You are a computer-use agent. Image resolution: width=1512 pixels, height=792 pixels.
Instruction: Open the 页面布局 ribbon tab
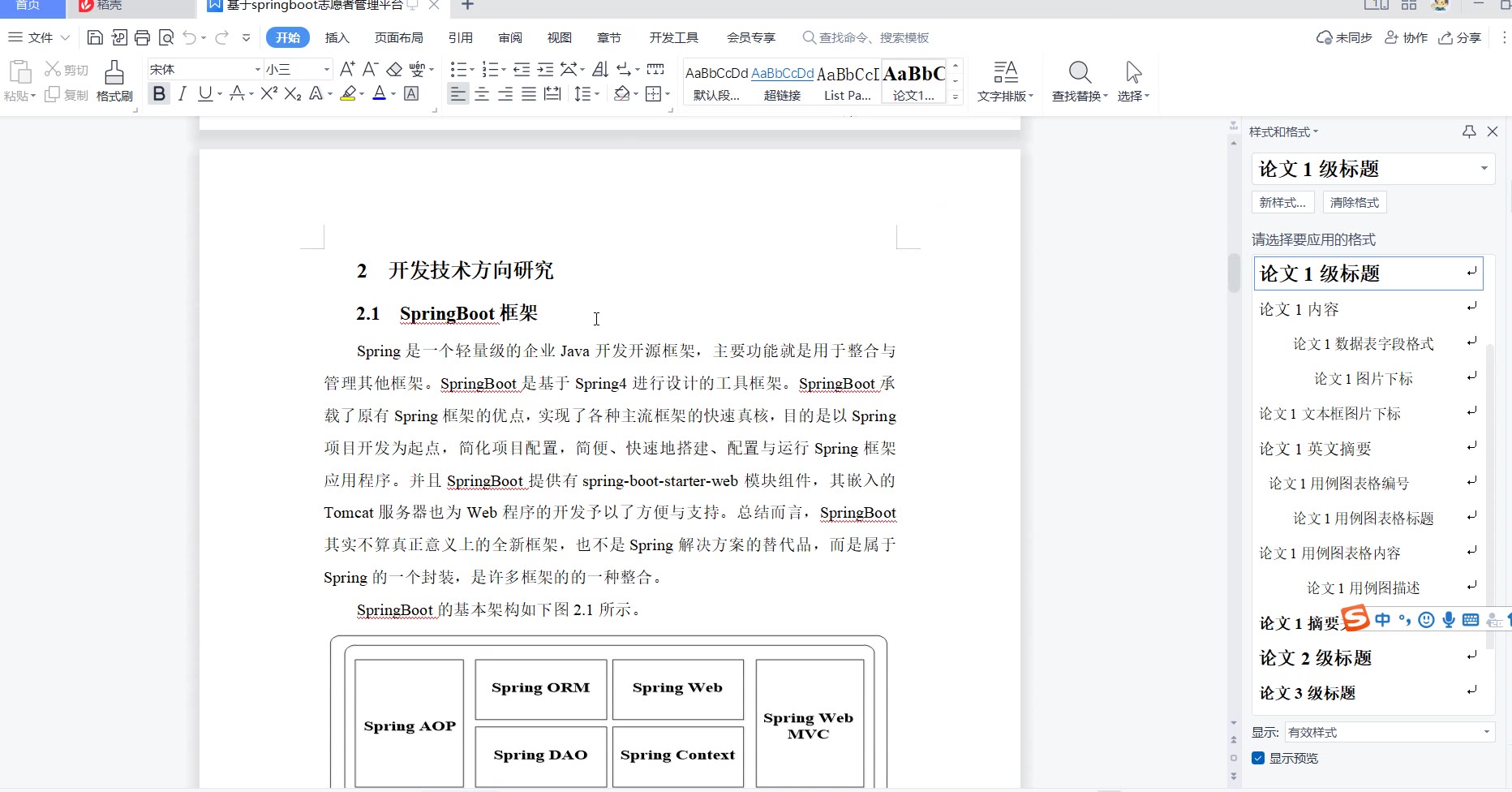(x=398, y=37)
